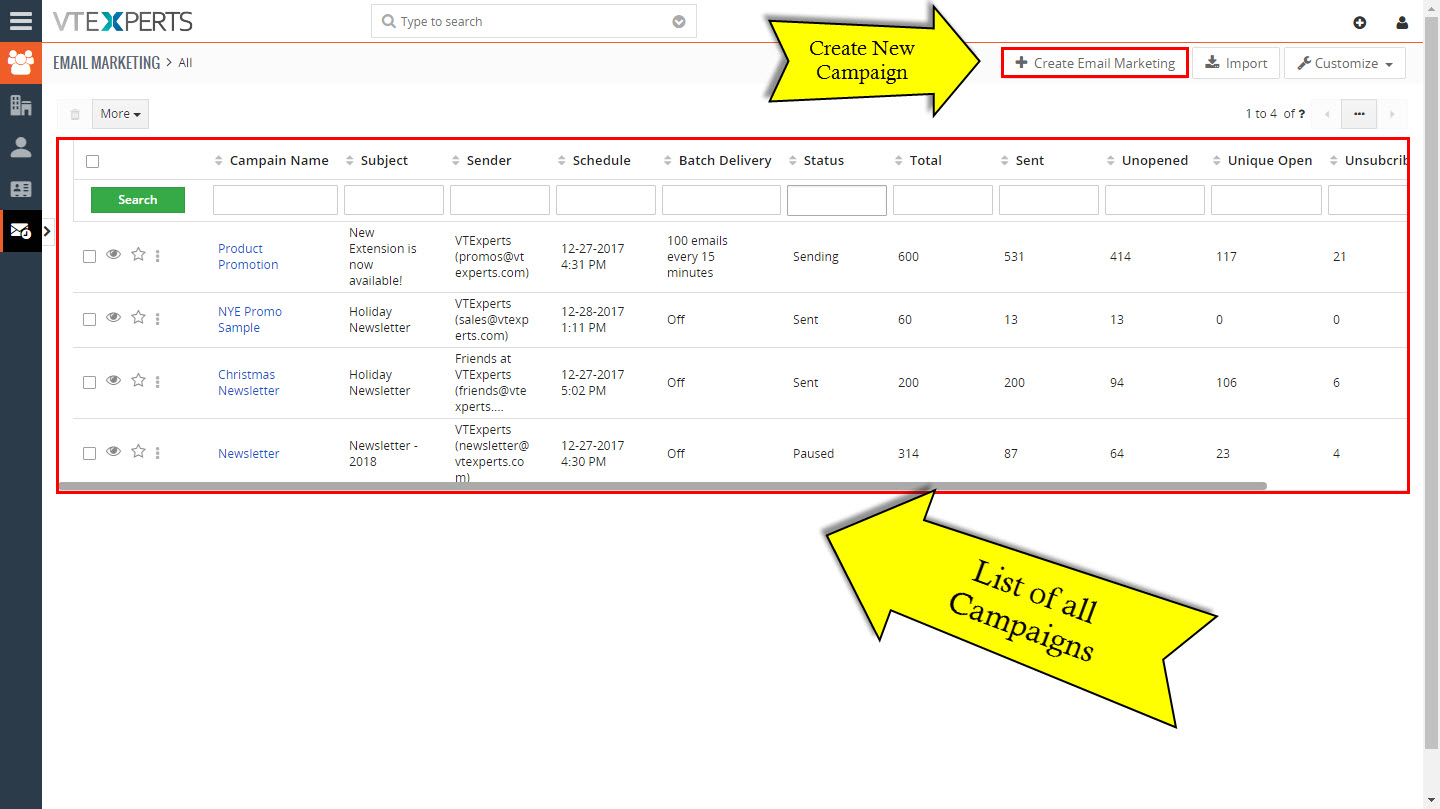Screen dimensions: 1440x809
Task: Open the hamburger main menu
Action: [x=20, y=21]
